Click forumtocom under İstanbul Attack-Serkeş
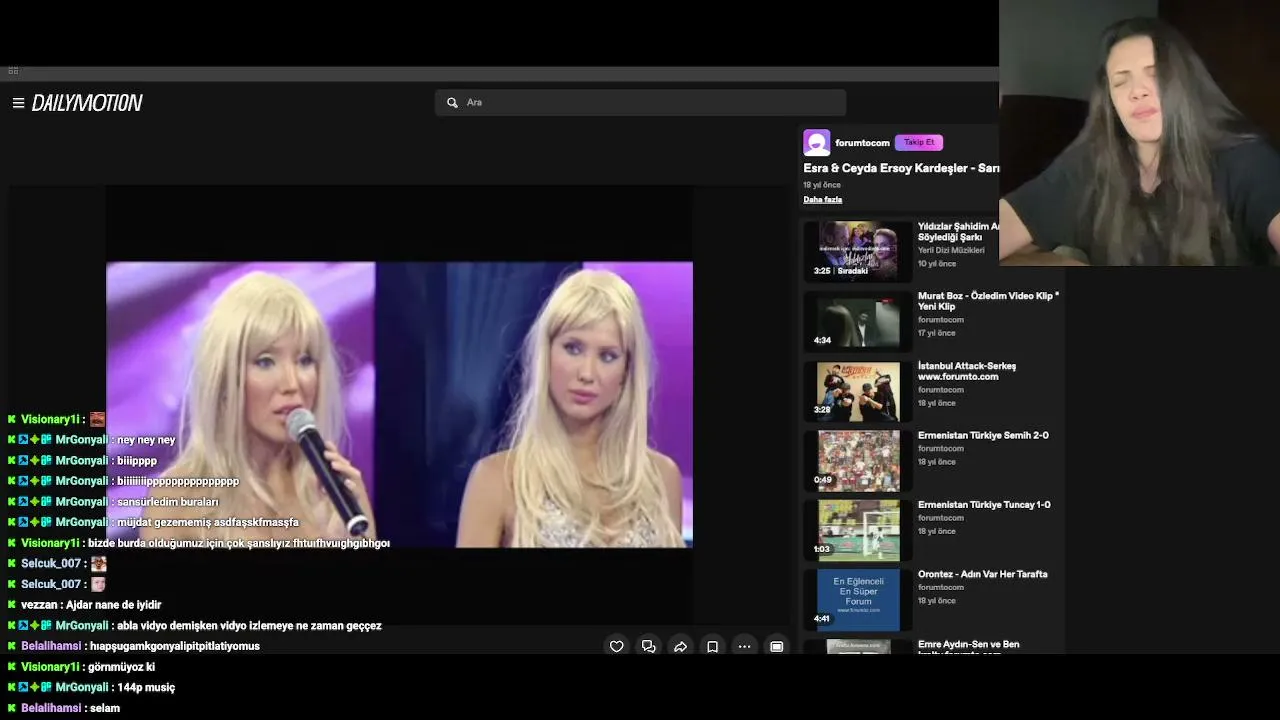The image size is (1280, 720). click(941, 390)
